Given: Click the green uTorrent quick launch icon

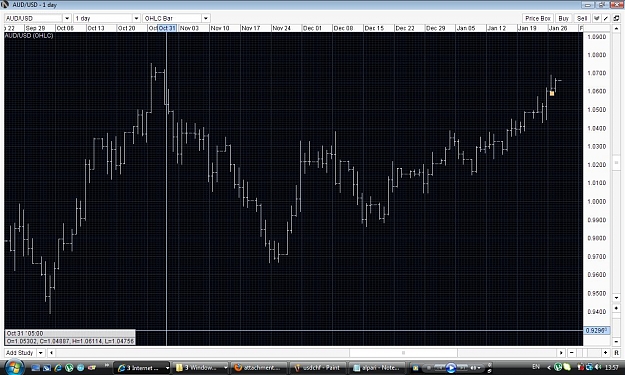Looking at the screenshot, I should point(69,368).
